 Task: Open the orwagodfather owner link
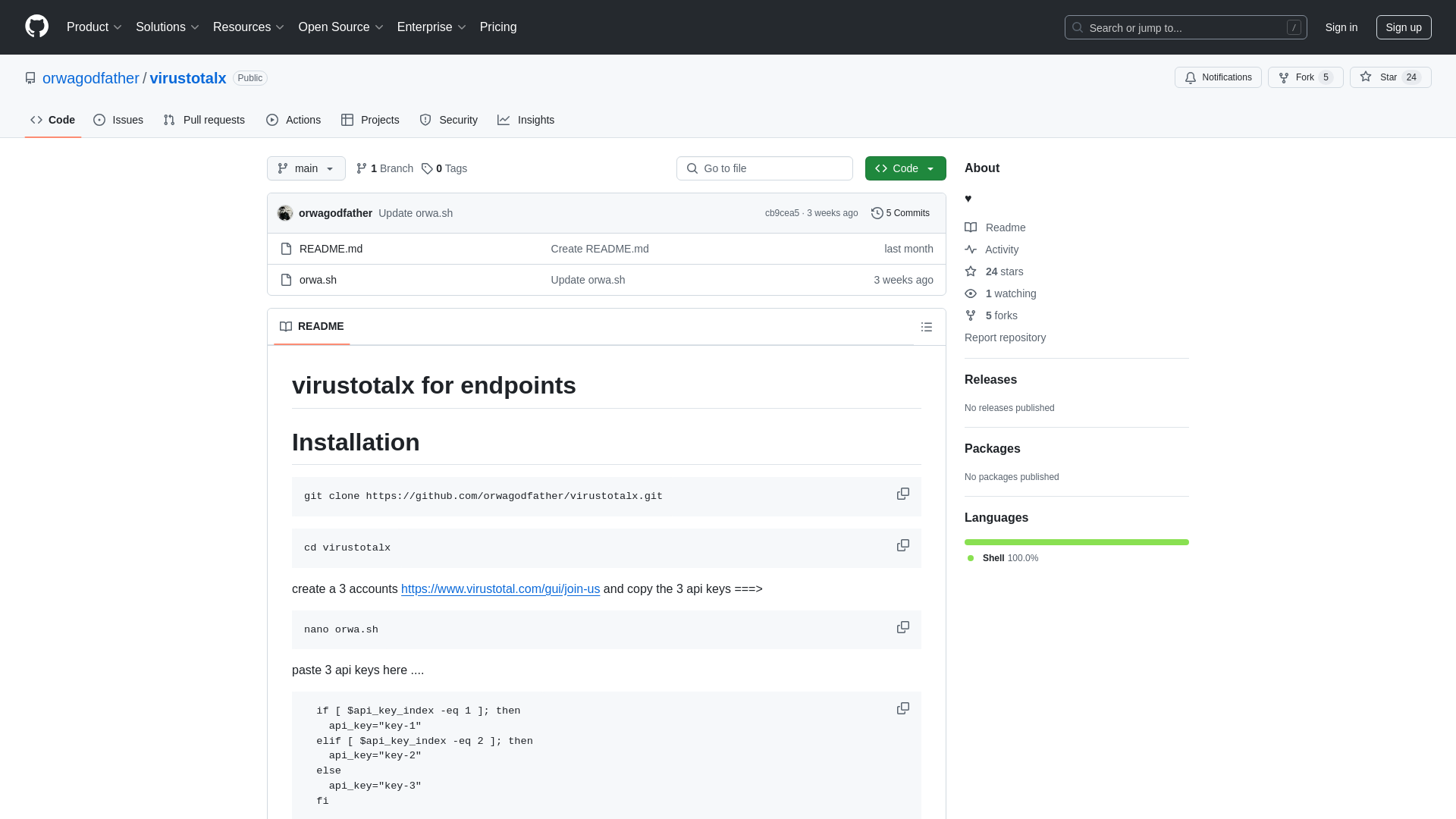[x=91, y=78]
